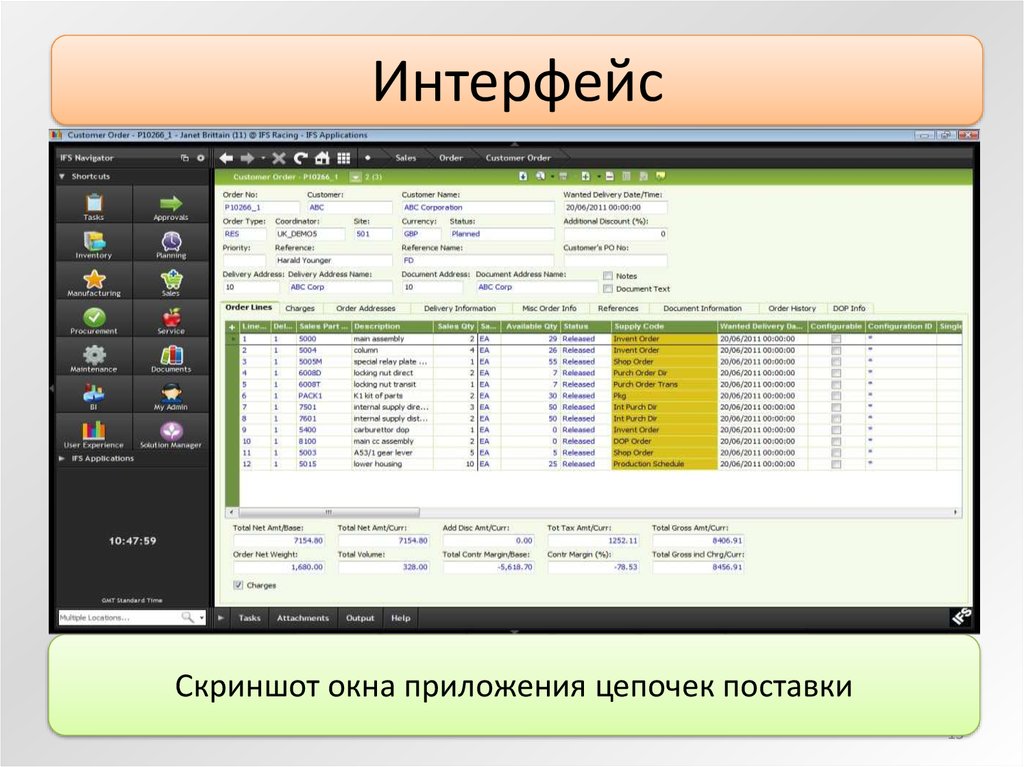Uncheck the Charges checkbox below totals
The width and height of the screenshot is (1024, 767).
pos(238,585)
